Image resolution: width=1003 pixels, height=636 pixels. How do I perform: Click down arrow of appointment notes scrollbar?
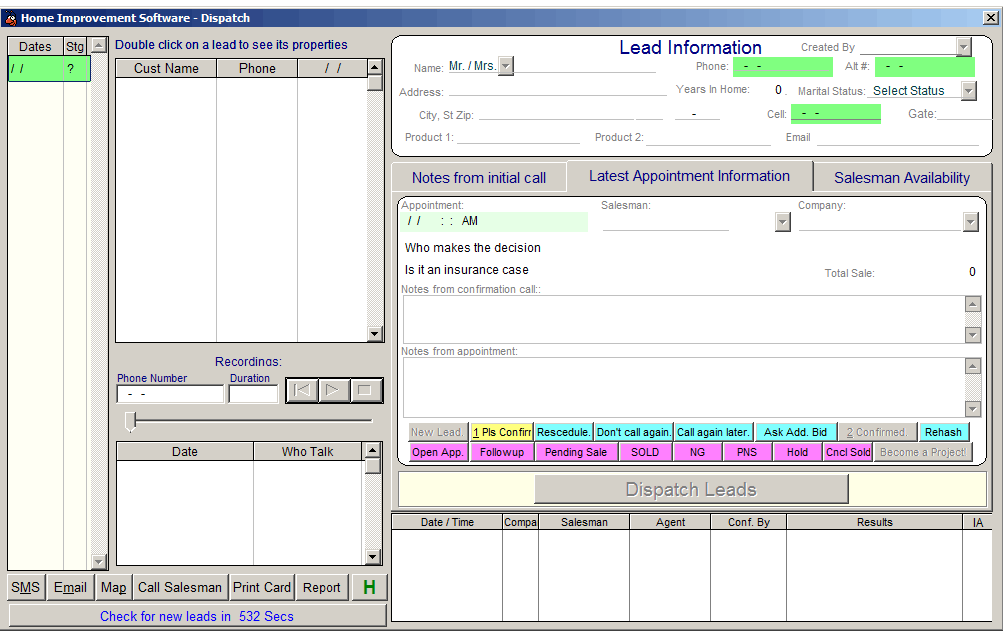(972, 409)
